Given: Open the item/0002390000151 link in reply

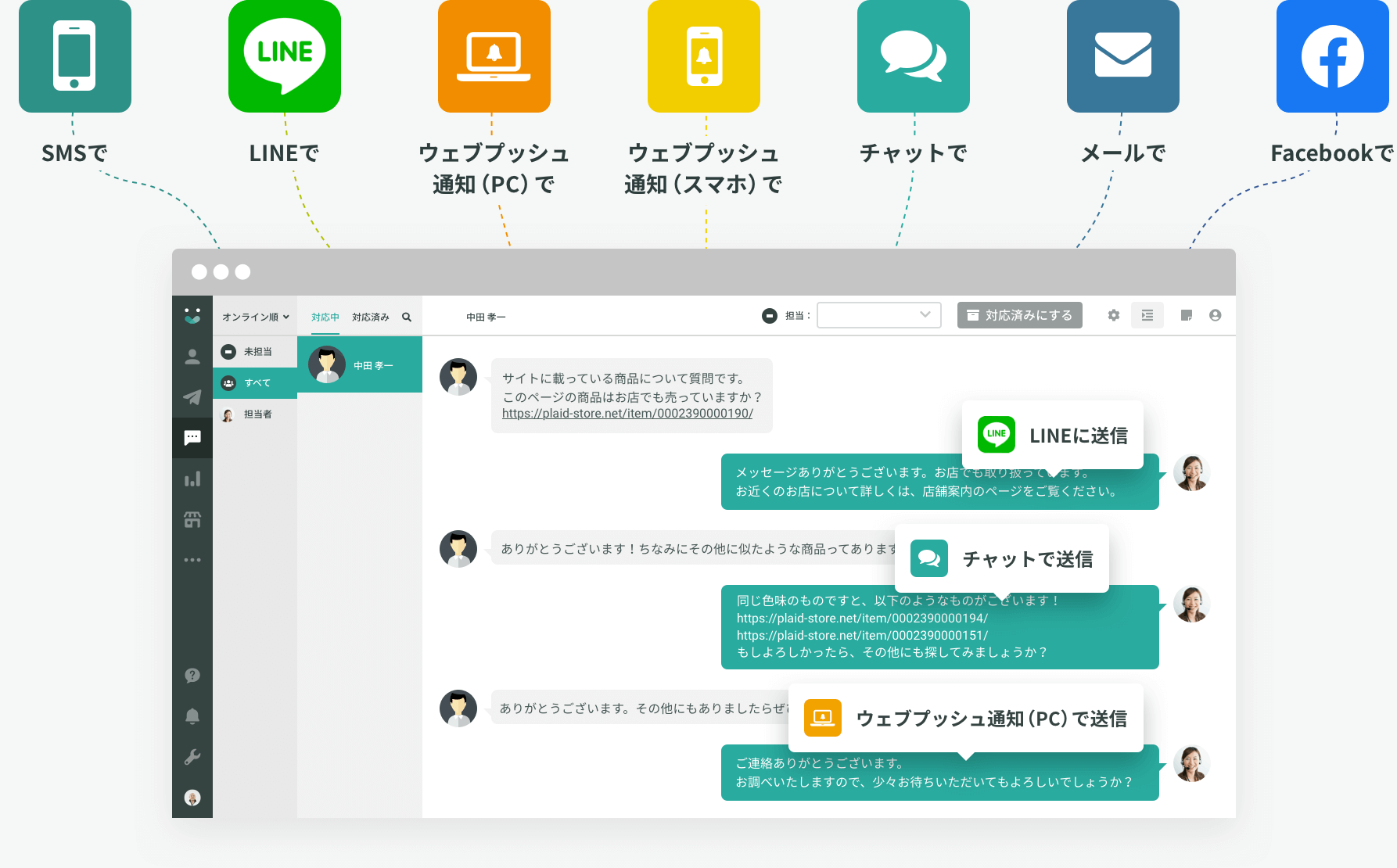Looking at the screenshot, I should tap(862, 635).
